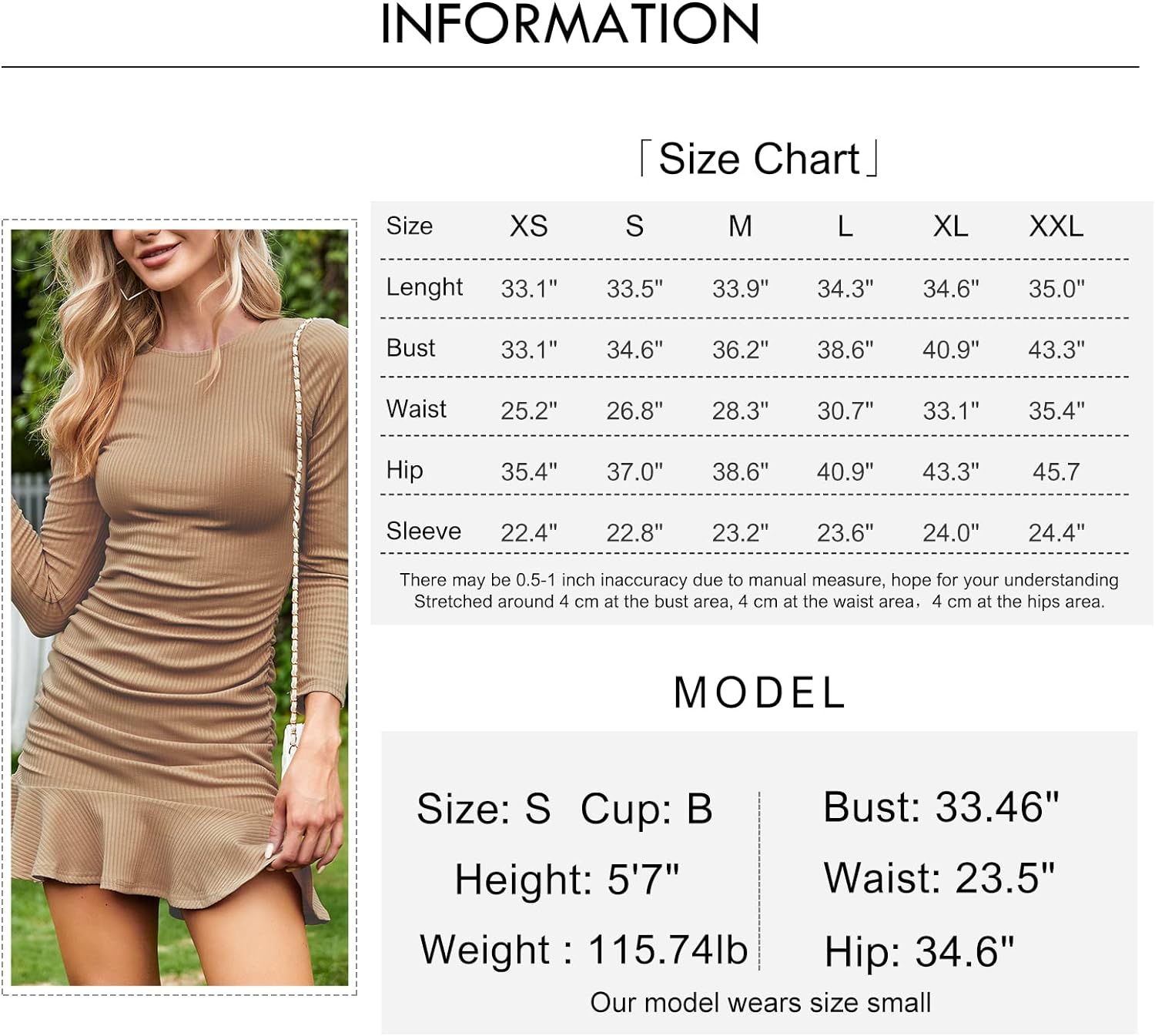Click the Bust row label
This screenshot has height=1036, width=1155.
click(411, 347)
